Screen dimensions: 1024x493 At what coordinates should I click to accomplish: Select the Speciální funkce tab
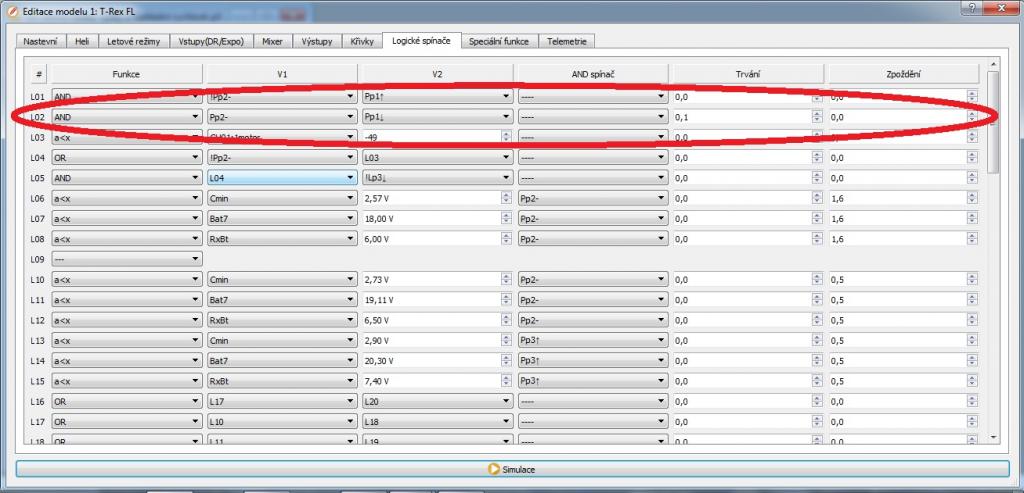point(498,42)
